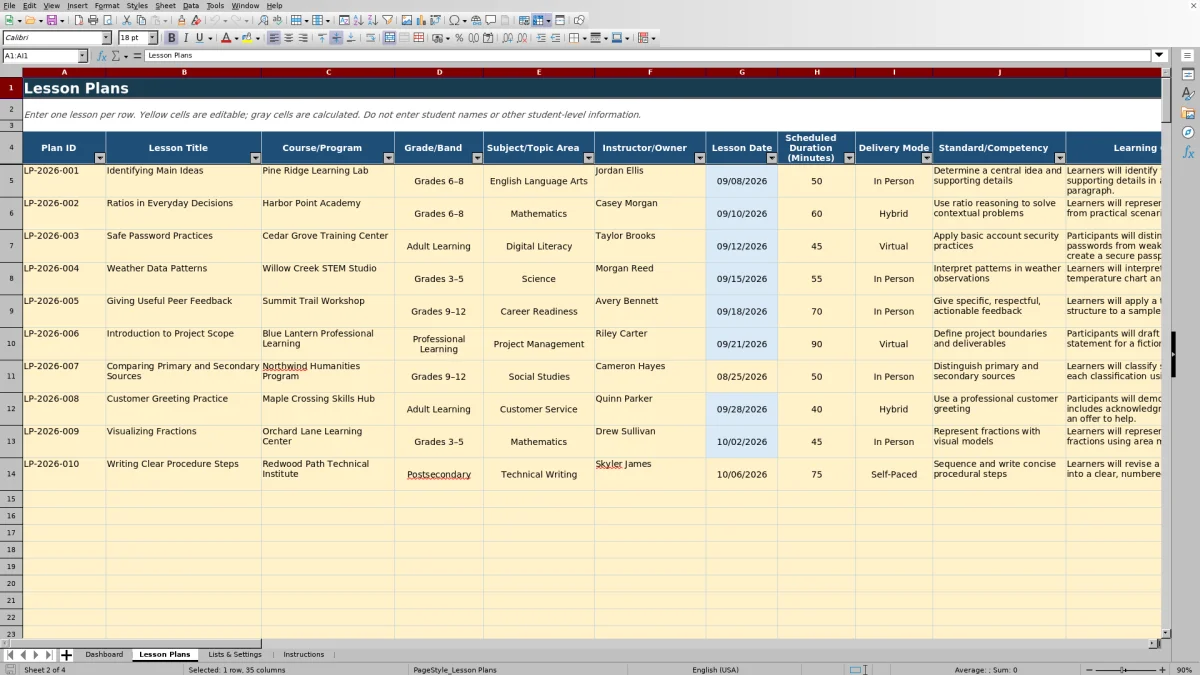
Task: Click the Name Box showing A1:AI1
Action: coord(39,56)
